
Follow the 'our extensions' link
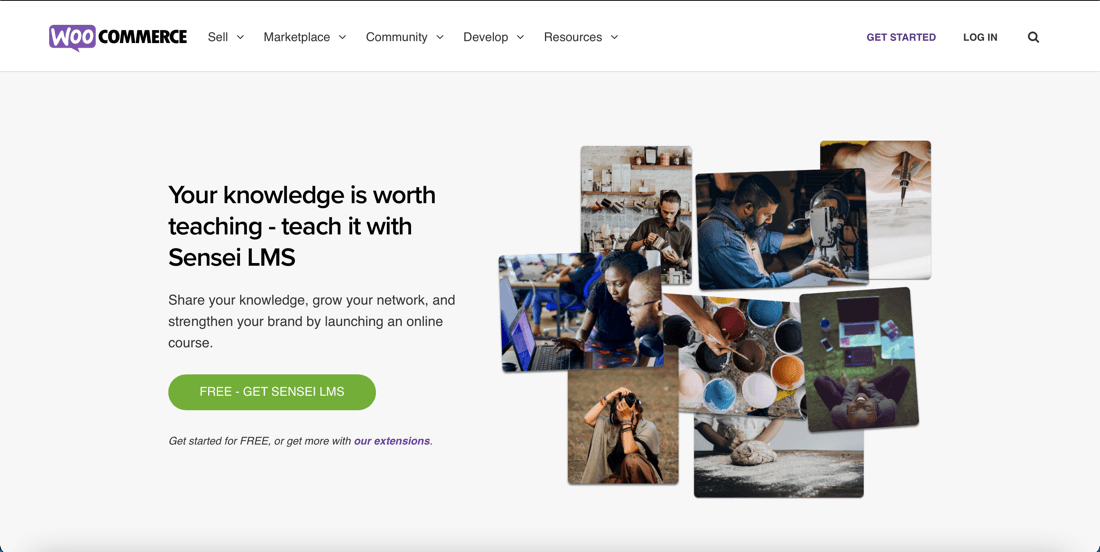click(392, 441)
